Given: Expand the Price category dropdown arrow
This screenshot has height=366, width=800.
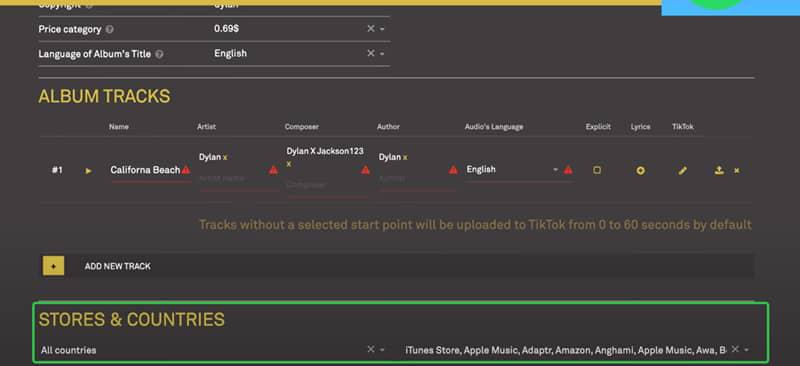Looking at the screenshot, I should click(x=382, y=29).
